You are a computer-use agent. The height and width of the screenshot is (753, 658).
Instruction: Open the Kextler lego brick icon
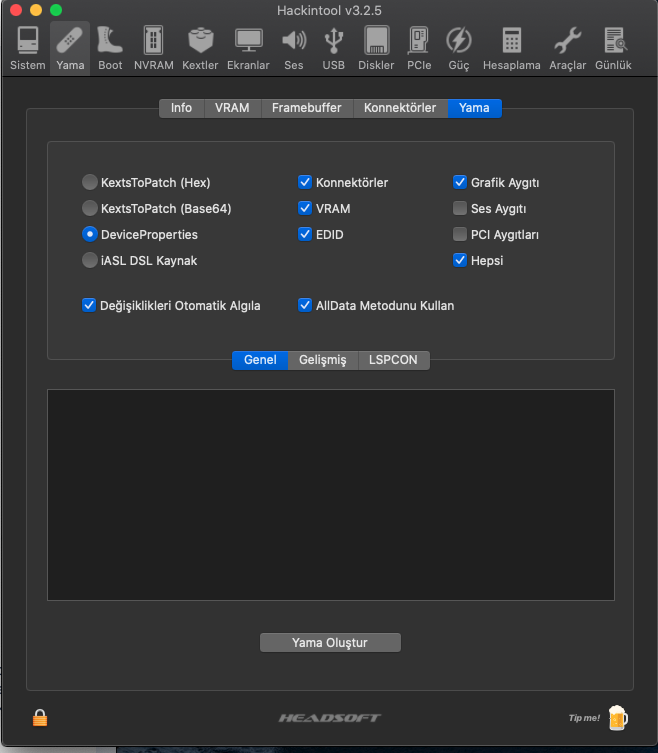[200, 48]
